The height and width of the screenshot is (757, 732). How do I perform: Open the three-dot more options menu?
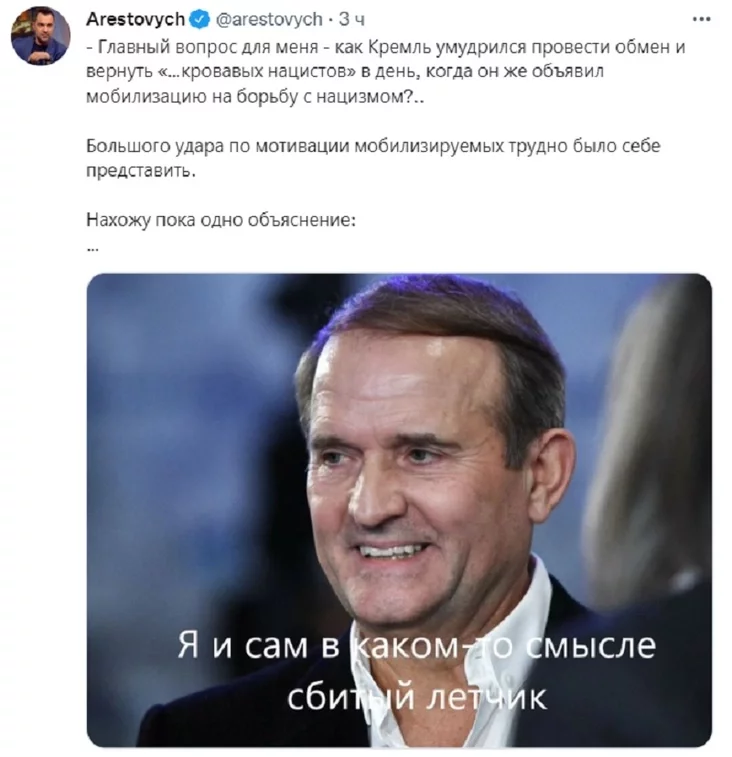coord(702,19)
